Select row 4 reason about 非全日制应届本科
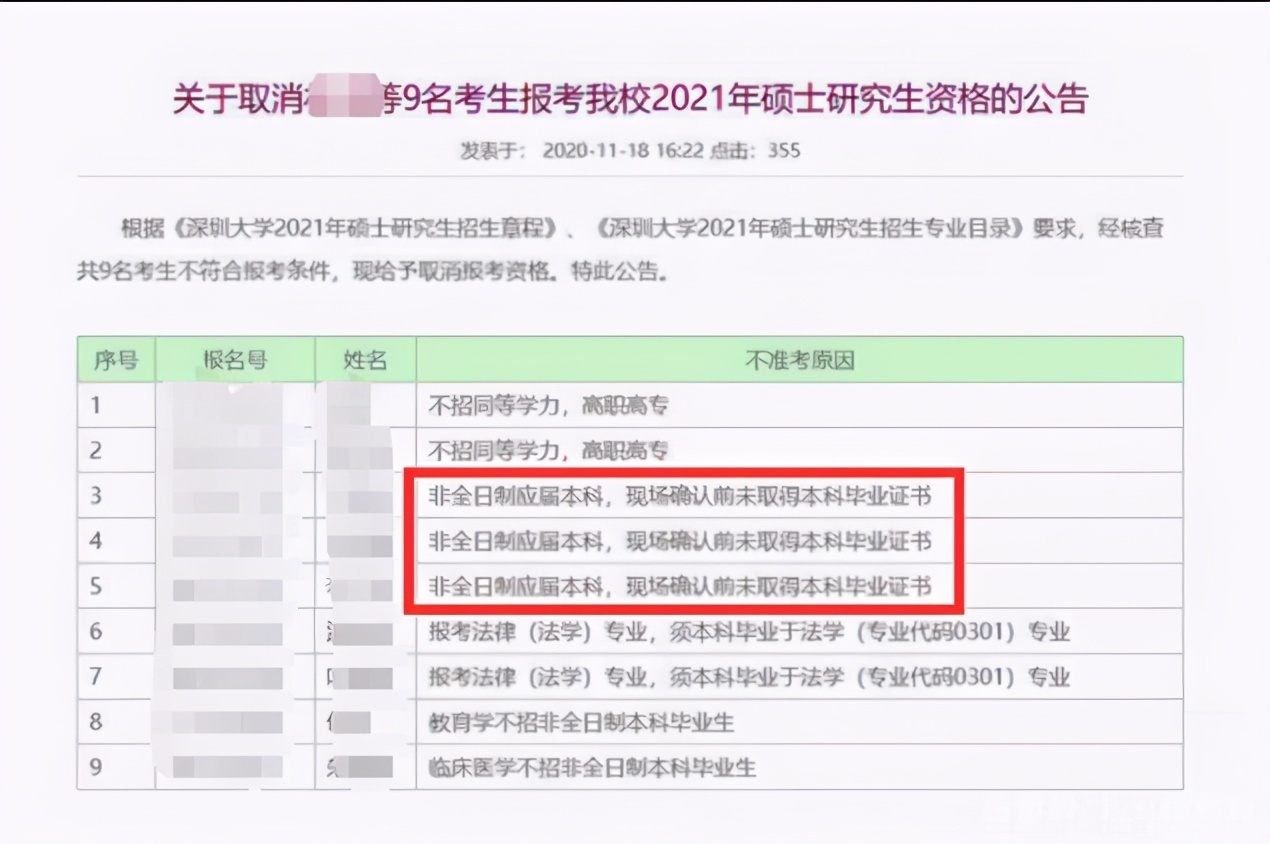Image resolution: width=1270 pixels, height=844 pixels. (x=680, y=541)
